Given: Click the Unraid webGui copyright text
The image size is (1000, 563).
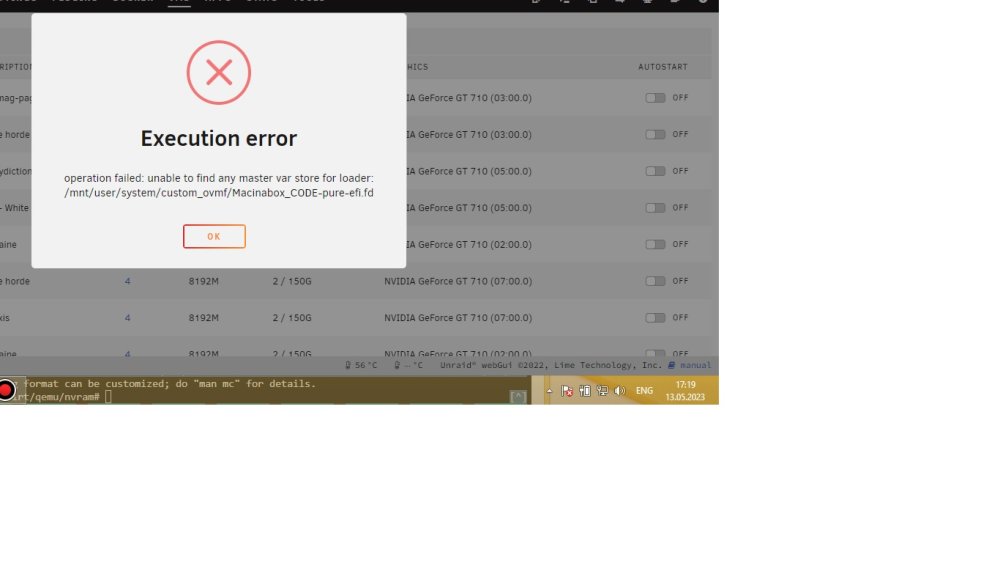Looking at the screenshot, I should pos(551,365).
